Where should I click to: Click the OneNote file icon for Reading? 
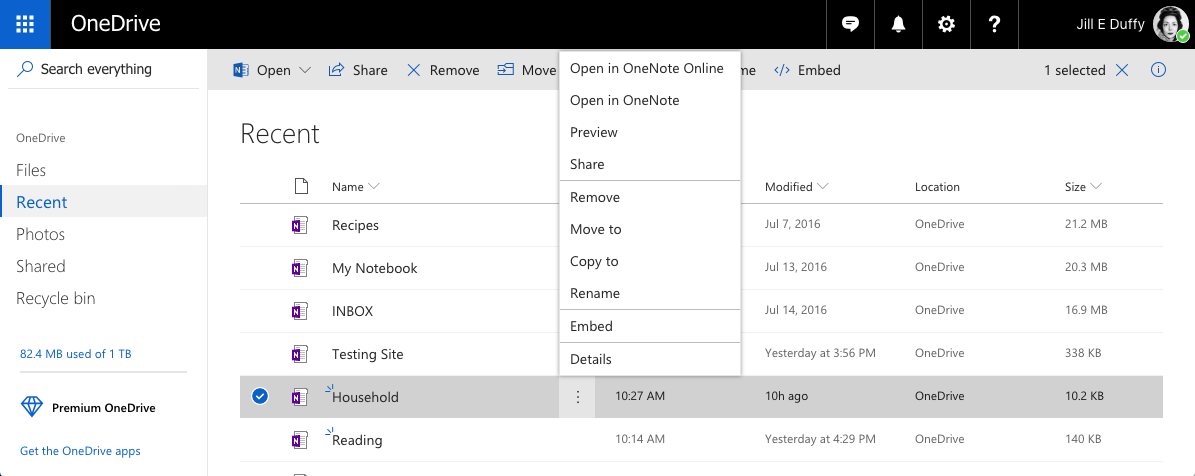[x=300, y=440]
